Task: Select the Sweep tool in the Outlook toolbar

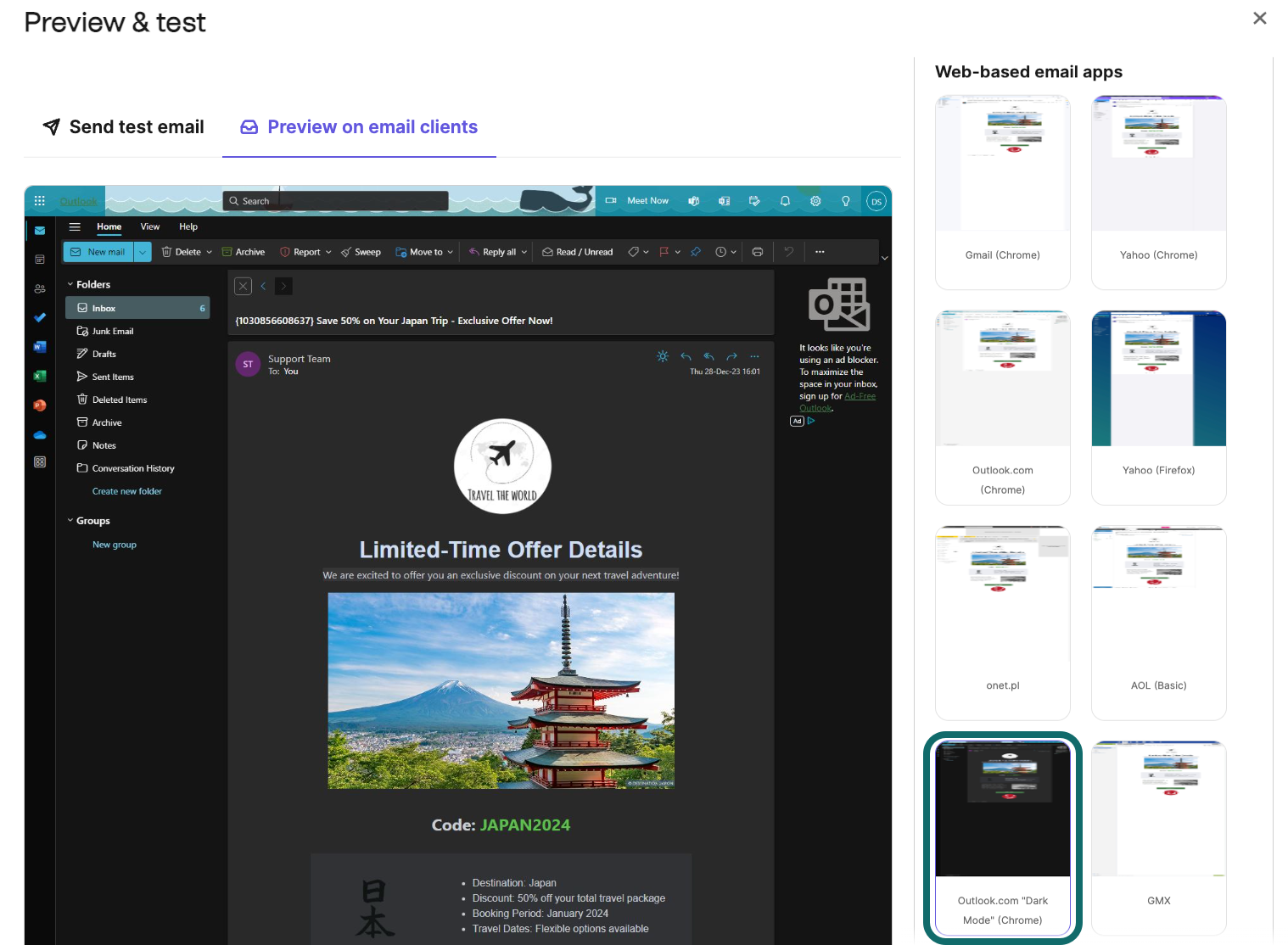Action: pyautogui.click(x=361, y=251)
